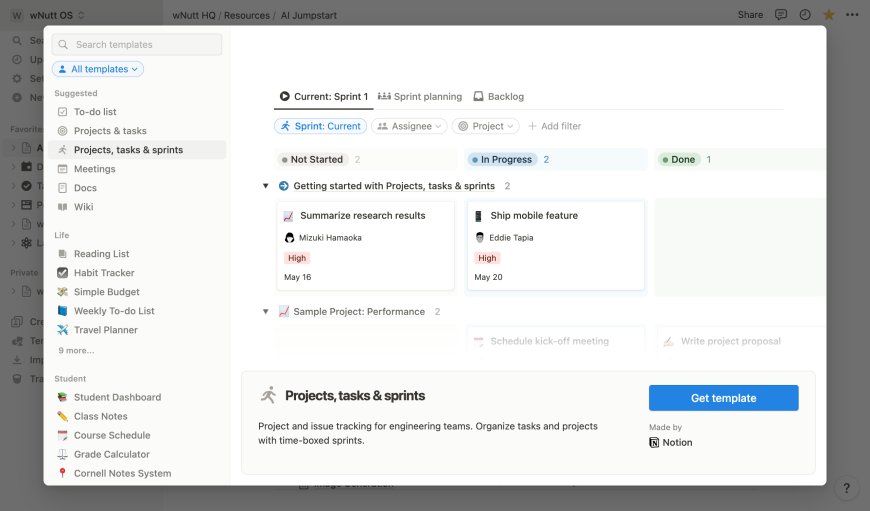Select the Travel Planner template

[x=105, y=330]
